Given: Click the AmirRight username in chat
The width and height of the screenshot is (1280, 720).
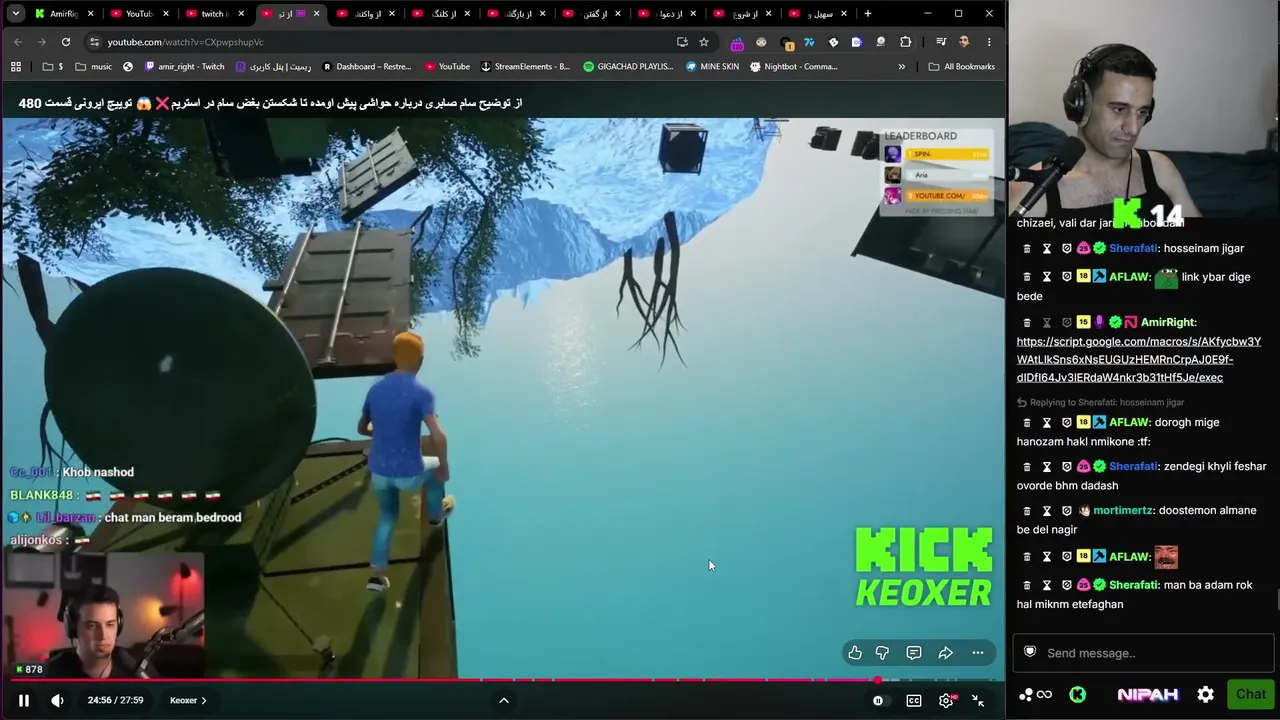Looking at the screenshot, I should [1168, 322].
